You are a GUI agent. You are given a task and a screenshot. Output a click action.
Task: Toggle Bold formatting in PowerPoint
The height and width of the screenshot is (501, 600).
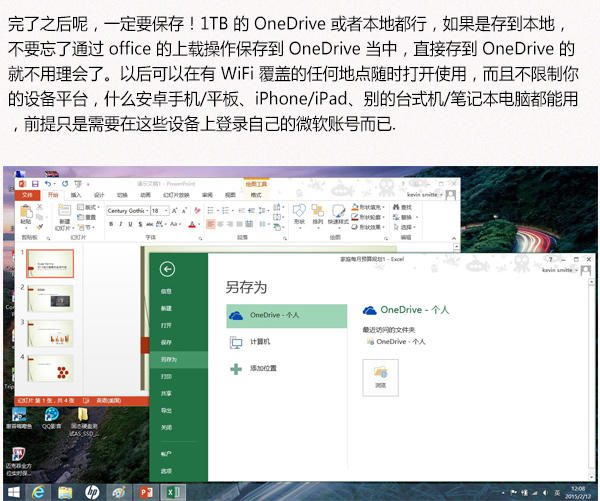pos(111,224)
